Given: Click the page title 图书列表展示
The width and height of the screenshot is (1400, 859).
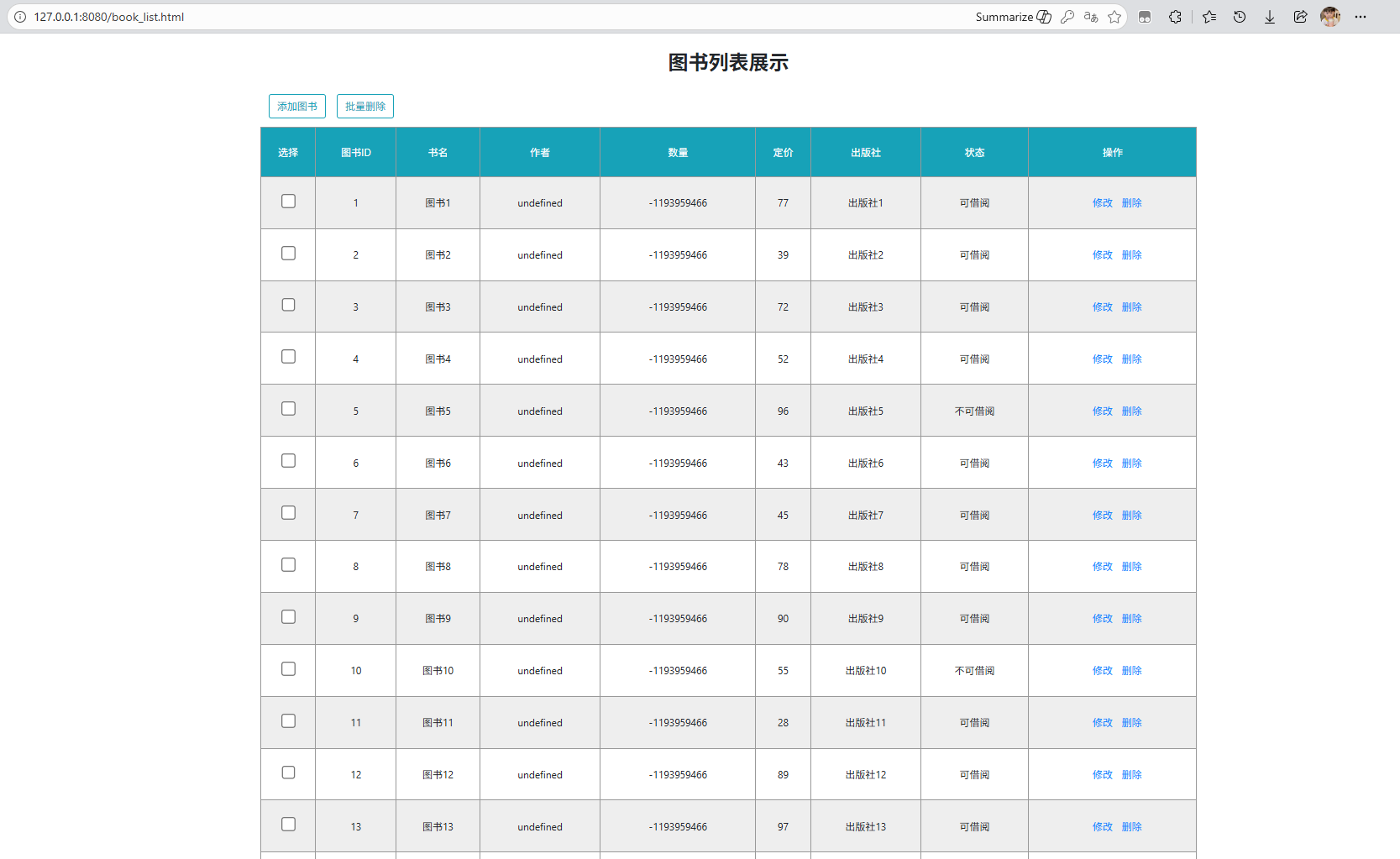Looking at the screenshot, I should (x=728, y=63).
